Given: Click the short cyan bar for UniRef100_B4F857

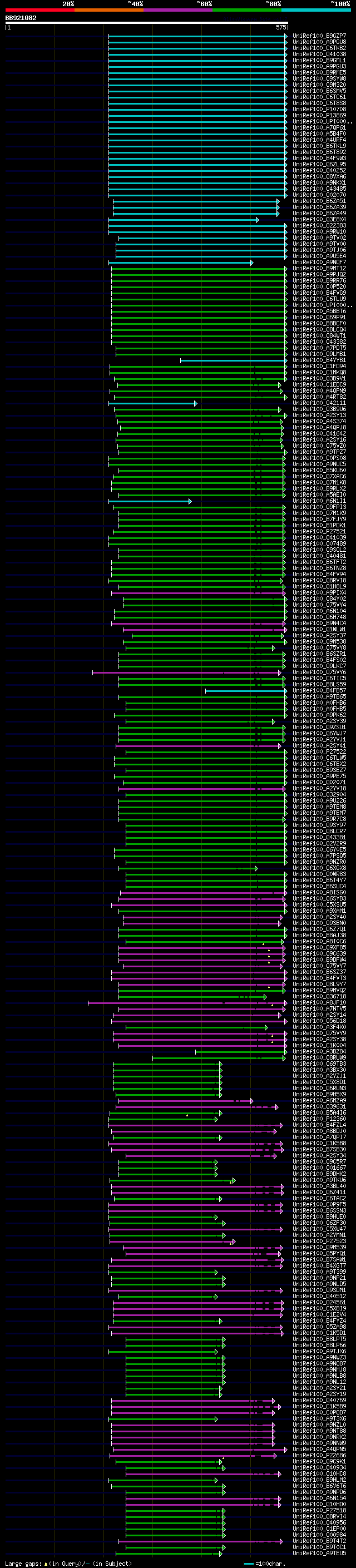Looking at the screenshot, I should pos(246,690).
